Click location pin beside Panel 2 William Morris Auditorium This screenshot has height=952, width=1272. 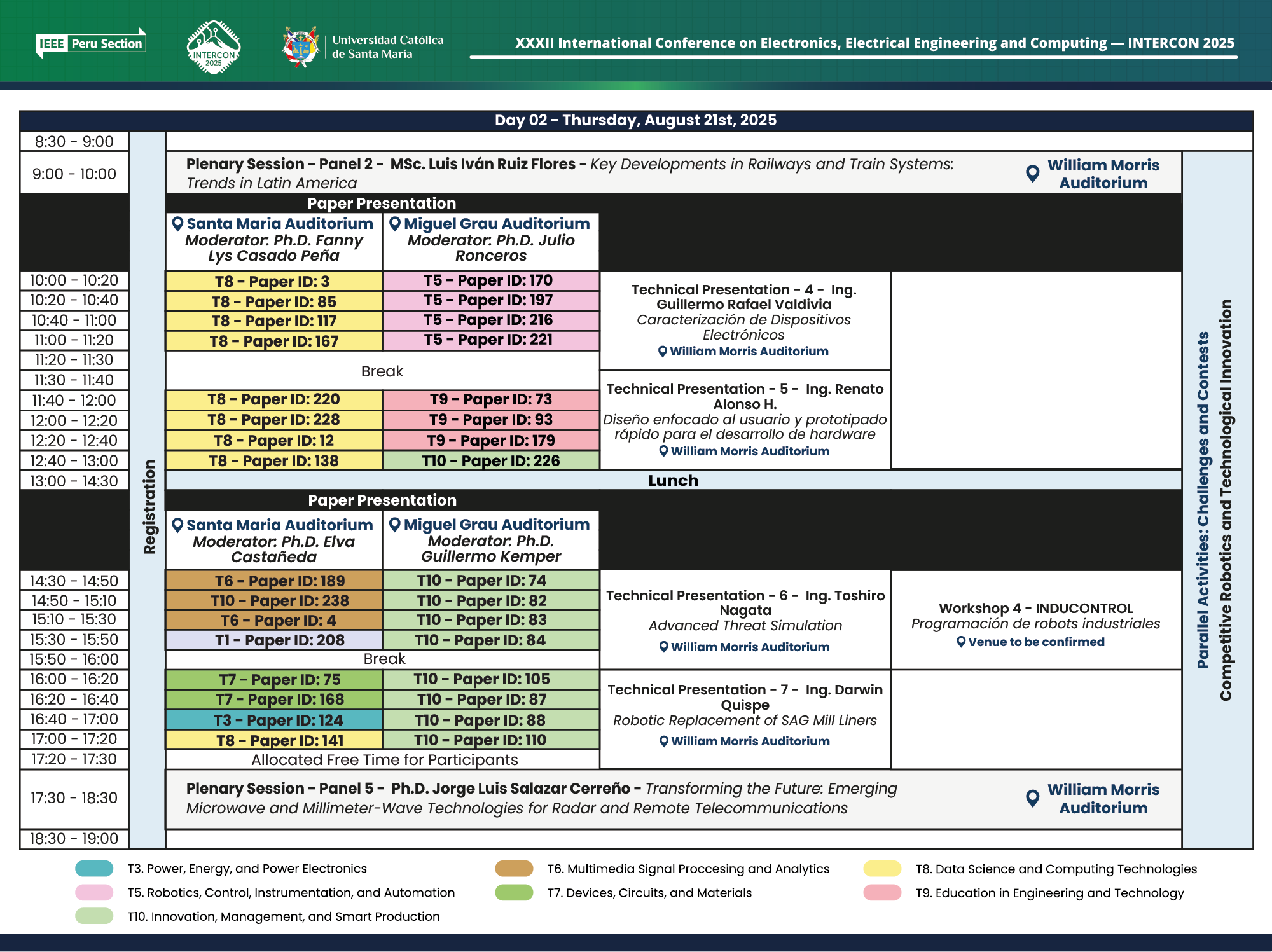(x=1033, y=173)
